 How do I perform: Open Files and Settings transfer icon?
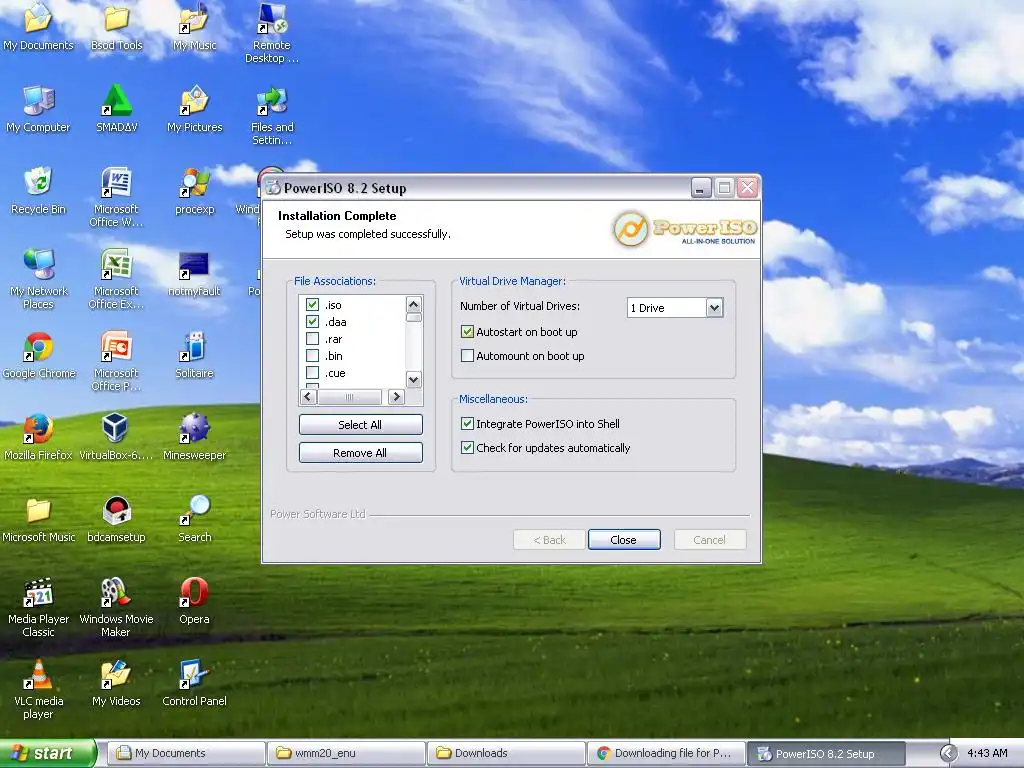[272, 115]
